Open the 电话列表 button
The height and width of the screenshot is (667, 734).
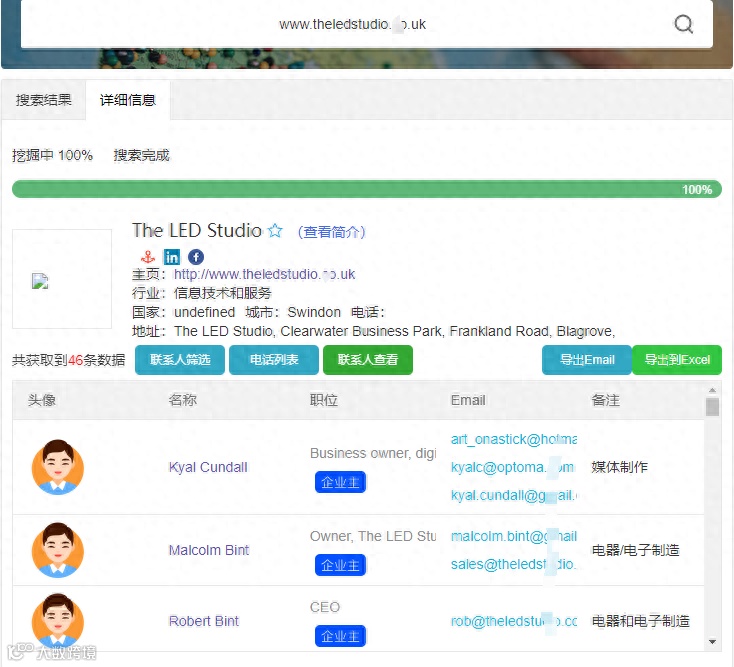point(274,359)
